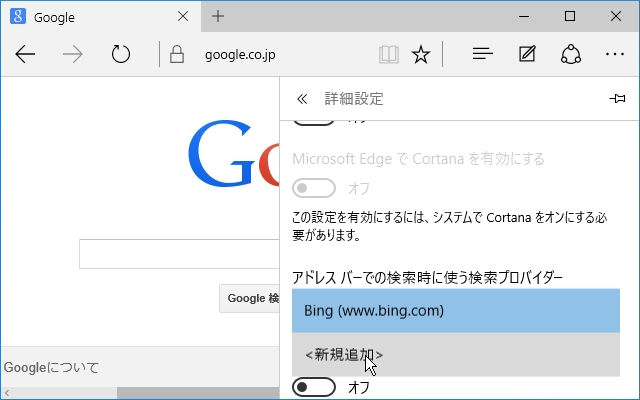The height and width of the screenshot is (400, 640).
Task: Click the google.co.jp address bar
Action: (x=240, y=55)
